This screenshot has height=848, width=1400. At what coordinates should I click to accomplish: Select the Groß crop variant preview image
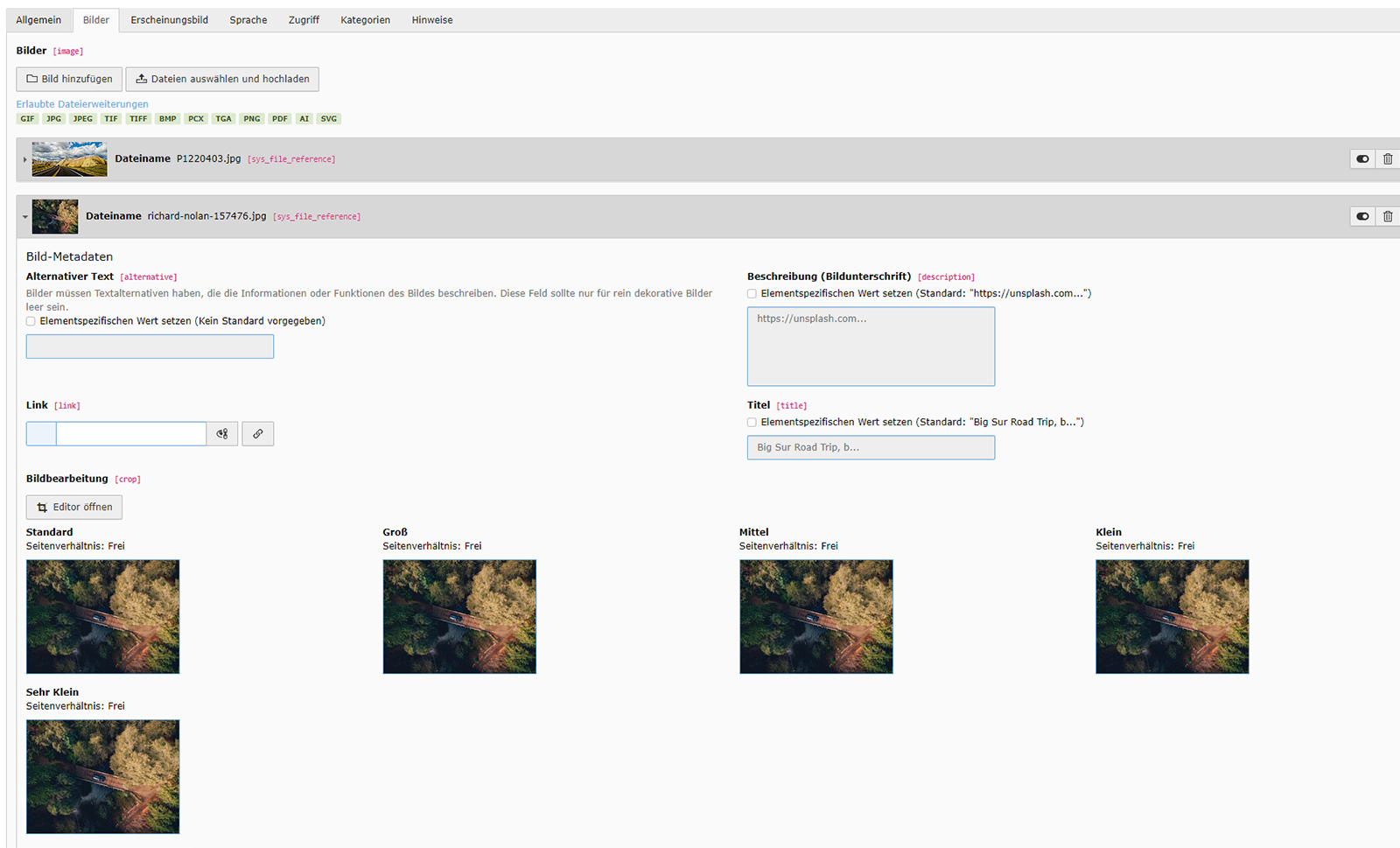[x=459, y=617]
